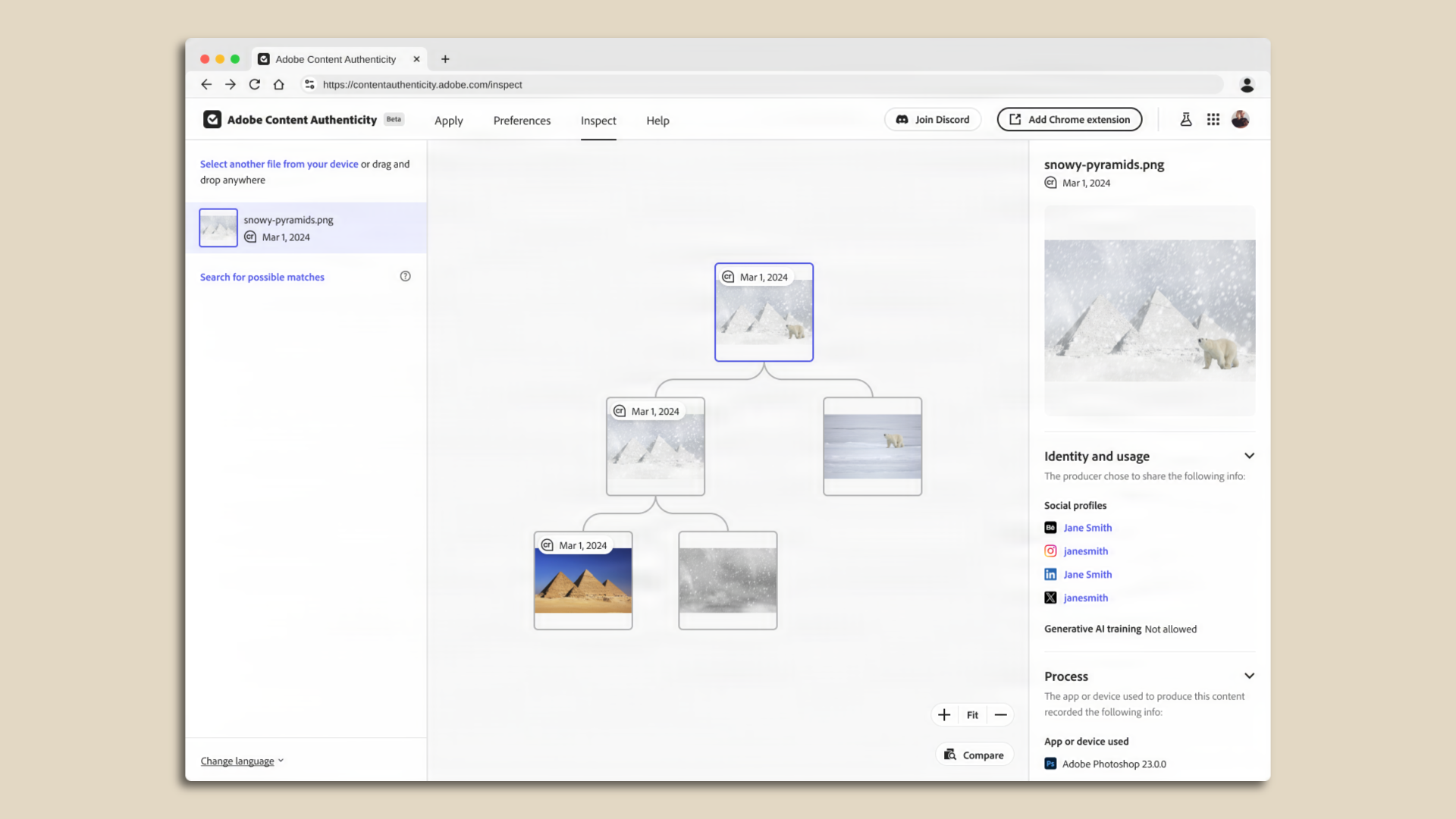Click Select another file from your device
Viewport: 1456px width, 819px height.
279,164
